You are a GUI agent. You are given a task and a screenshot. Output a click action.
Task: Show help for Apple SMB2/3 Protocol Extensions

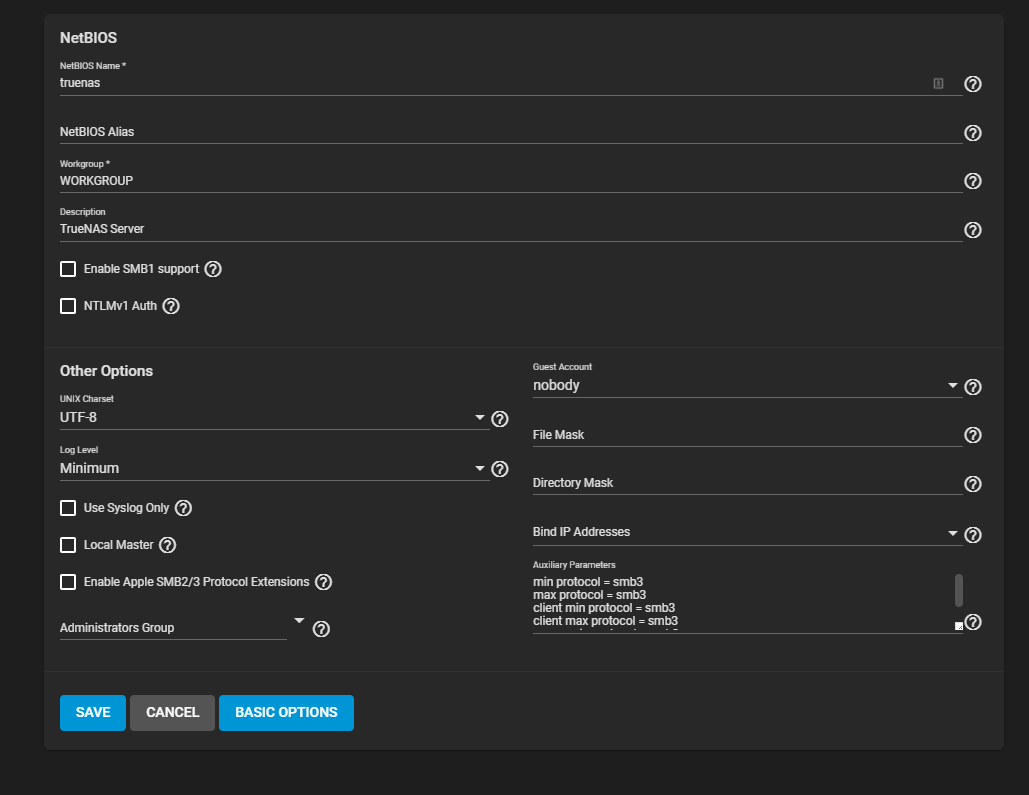point(323,582)
